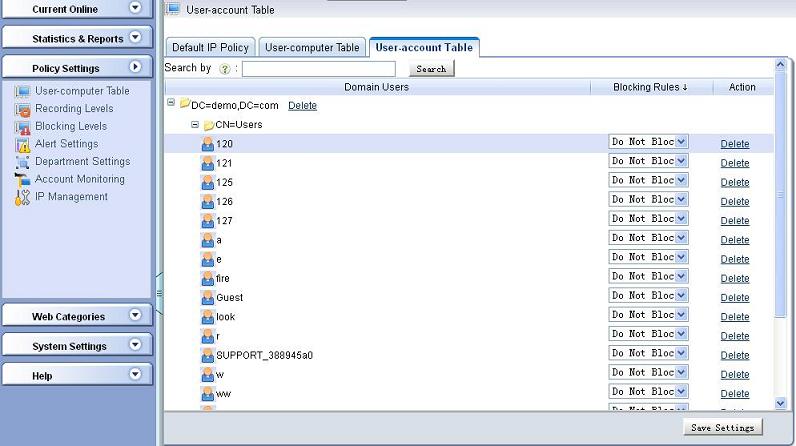796x446 pixels.
Task: Click the user icon for Guest
Action: (208, 298)
